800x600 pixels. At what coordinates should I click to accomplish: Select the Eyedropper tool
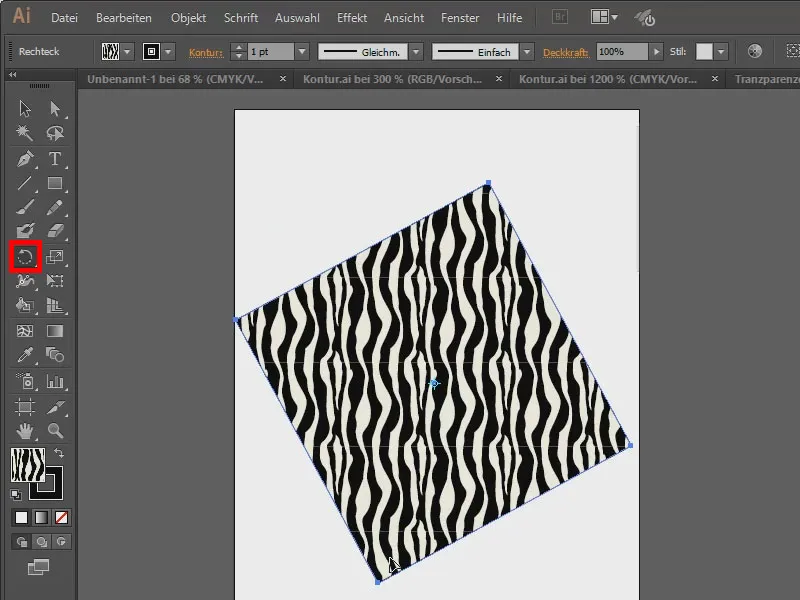click(24, 355)
